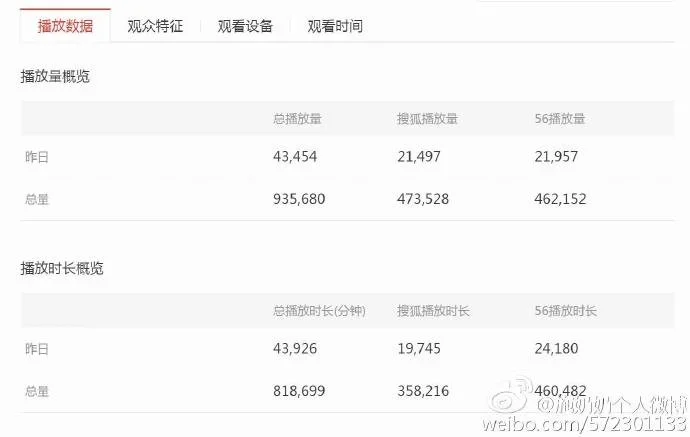The height and width of the screenshot is (437, 690).
Task: Click the 播放时长概览 section heading
Action: 62,268
